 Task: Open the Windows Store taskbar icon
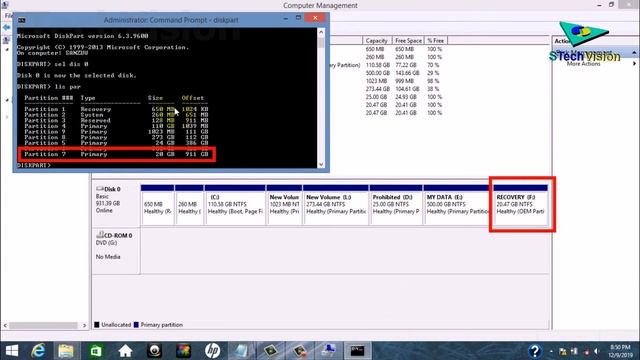[x=96, y=351]
